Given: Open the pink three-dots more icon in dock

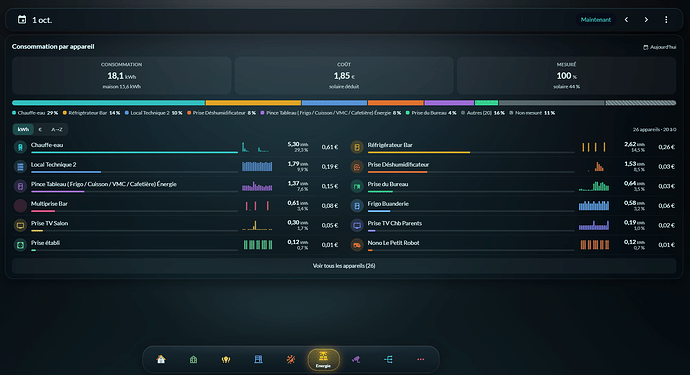Looking at the screenshot, I should click(421, 360).
